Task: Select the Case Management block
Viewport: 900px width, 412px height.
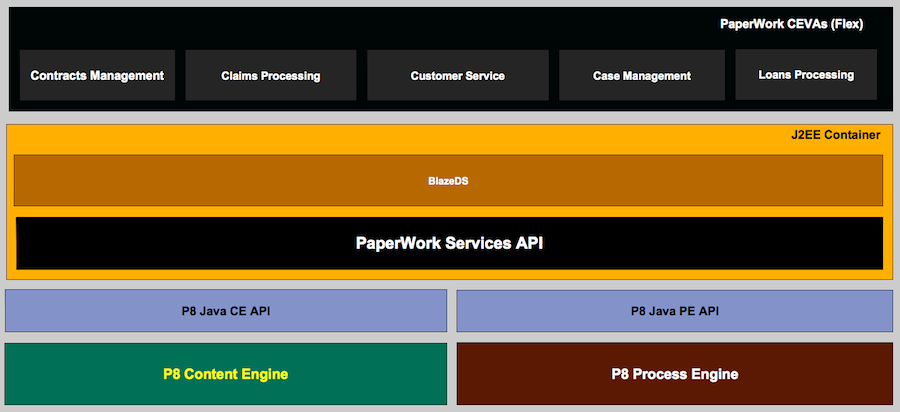Action: point(642,75)
